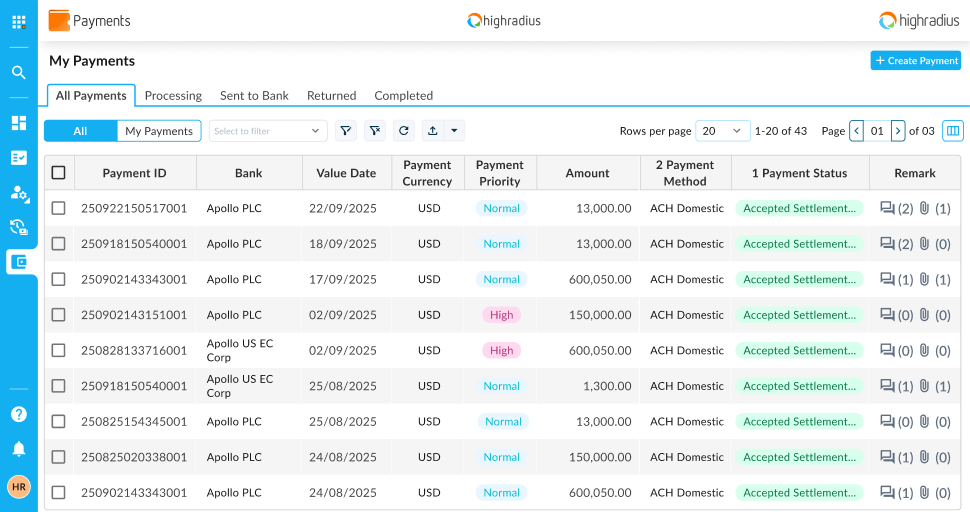Check the row for payment 250825154345001

click(x=59, y=422)
